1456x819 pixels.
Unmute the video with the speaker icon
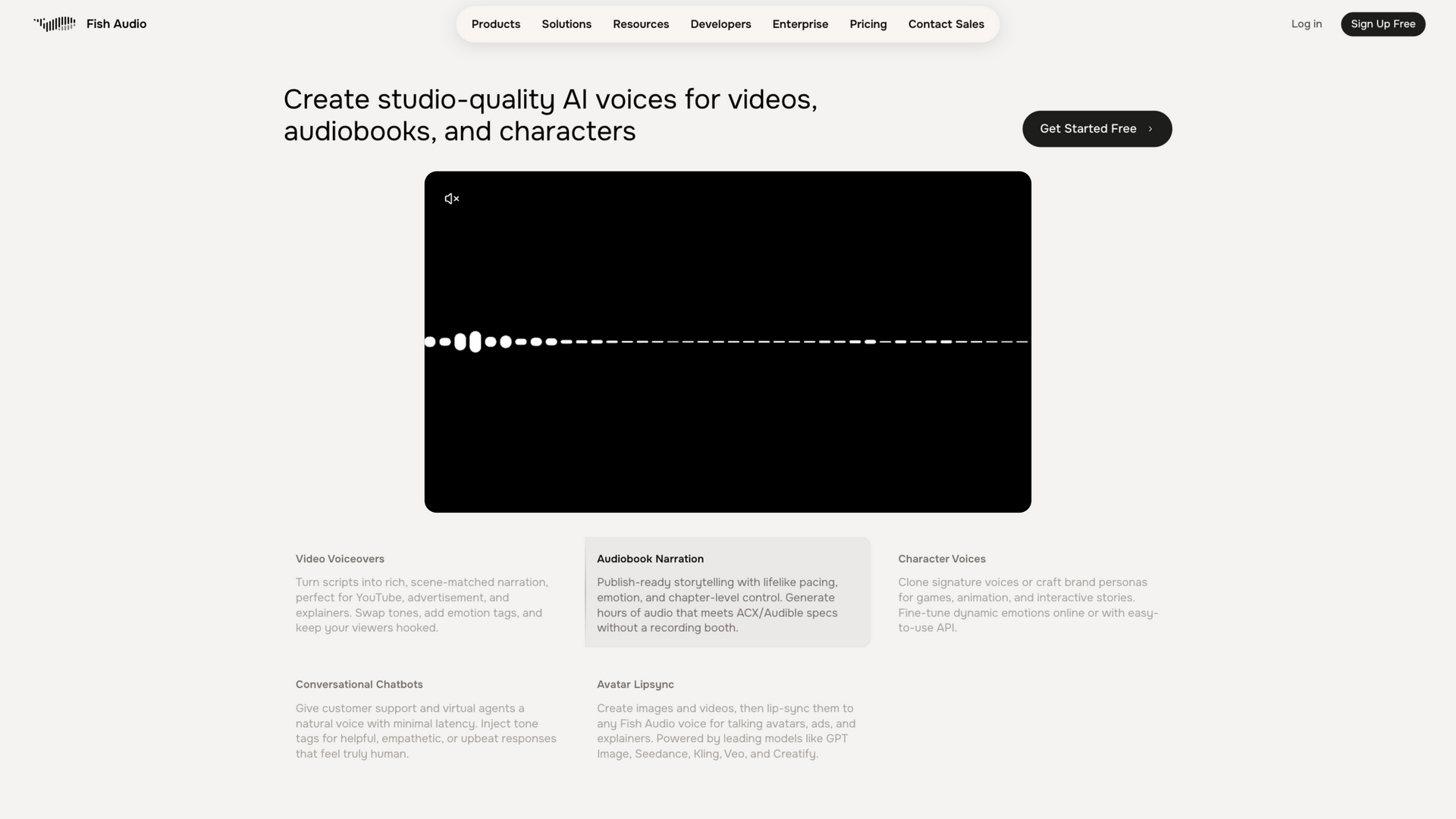pyautogui.click(x=452, y=199)
